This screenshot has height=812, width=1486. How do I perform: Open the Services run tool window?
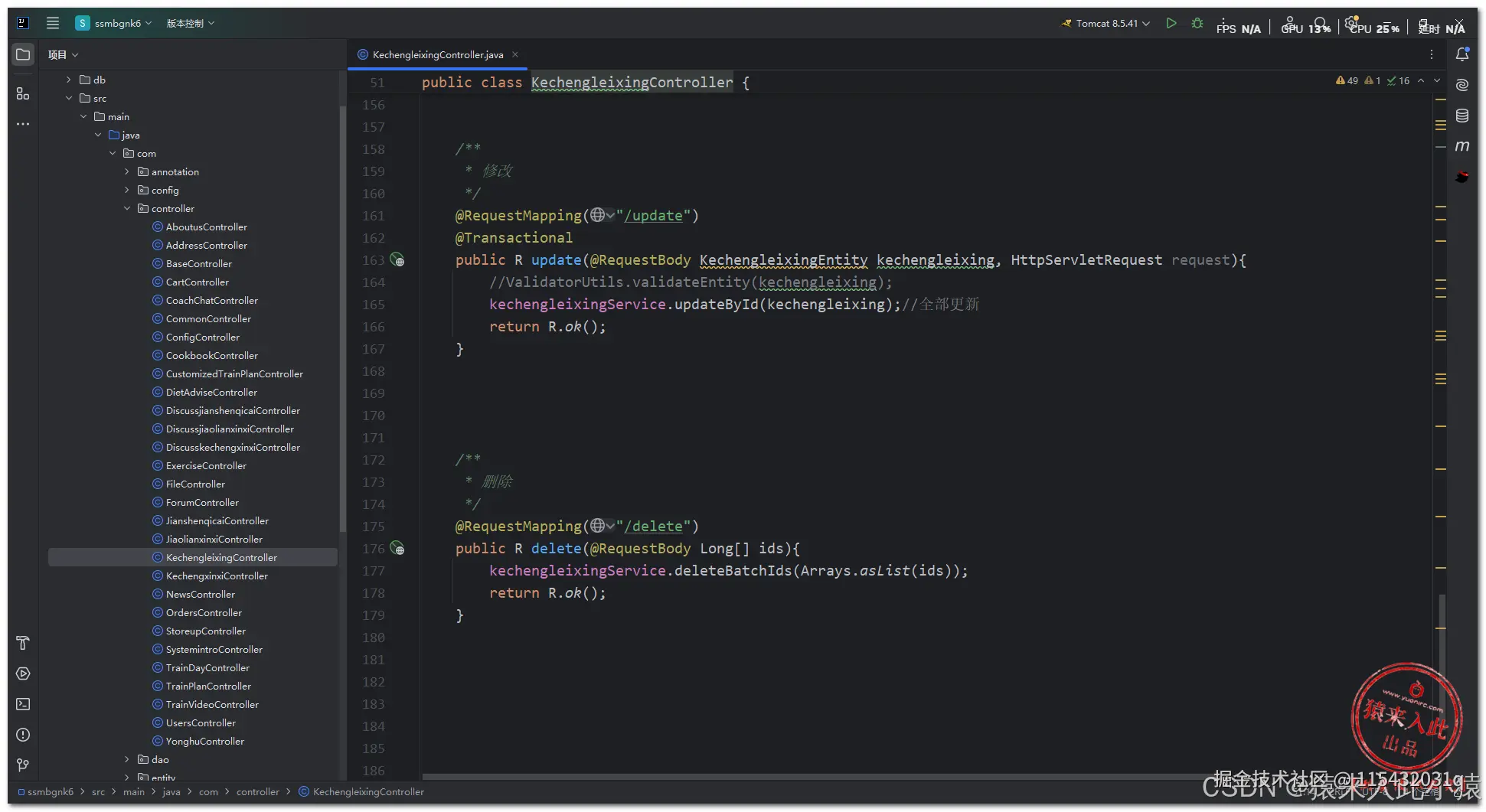coord(23,673)
